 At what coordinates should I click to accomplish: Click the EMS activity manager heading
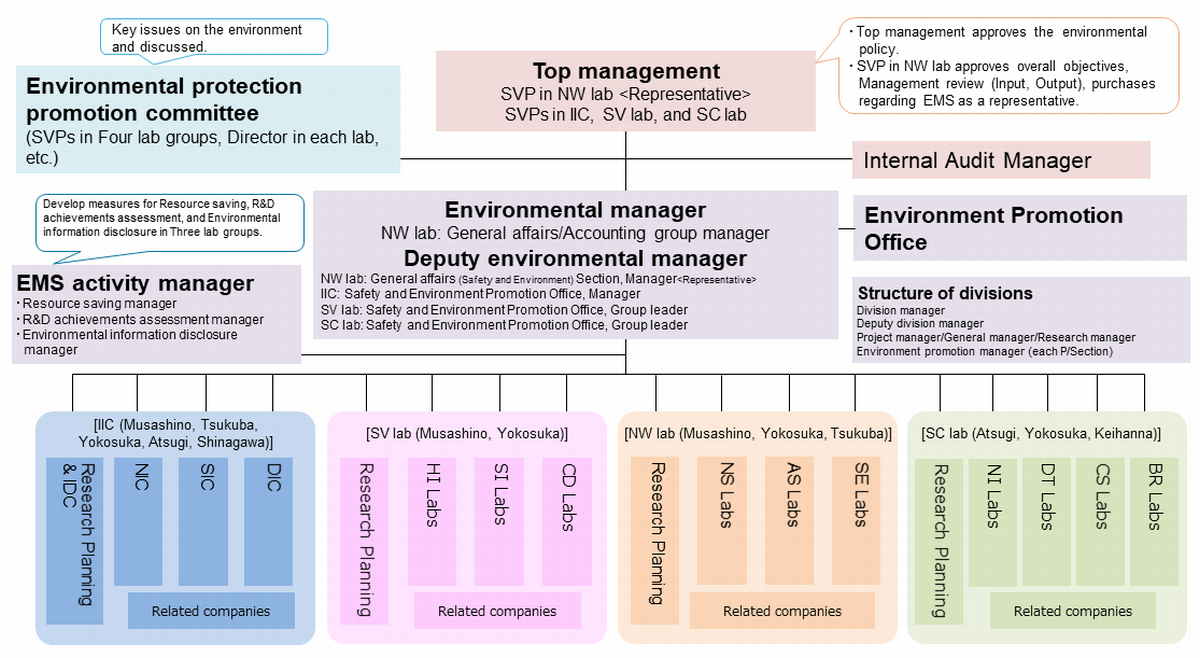pyautogui.click(x=135, y=283)
